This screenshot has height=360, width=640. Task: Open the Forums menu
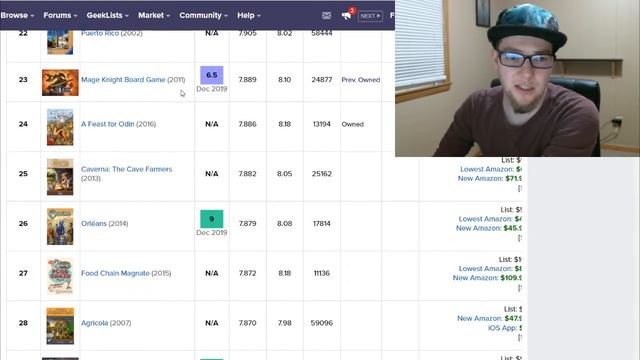(x=60, y=15)
